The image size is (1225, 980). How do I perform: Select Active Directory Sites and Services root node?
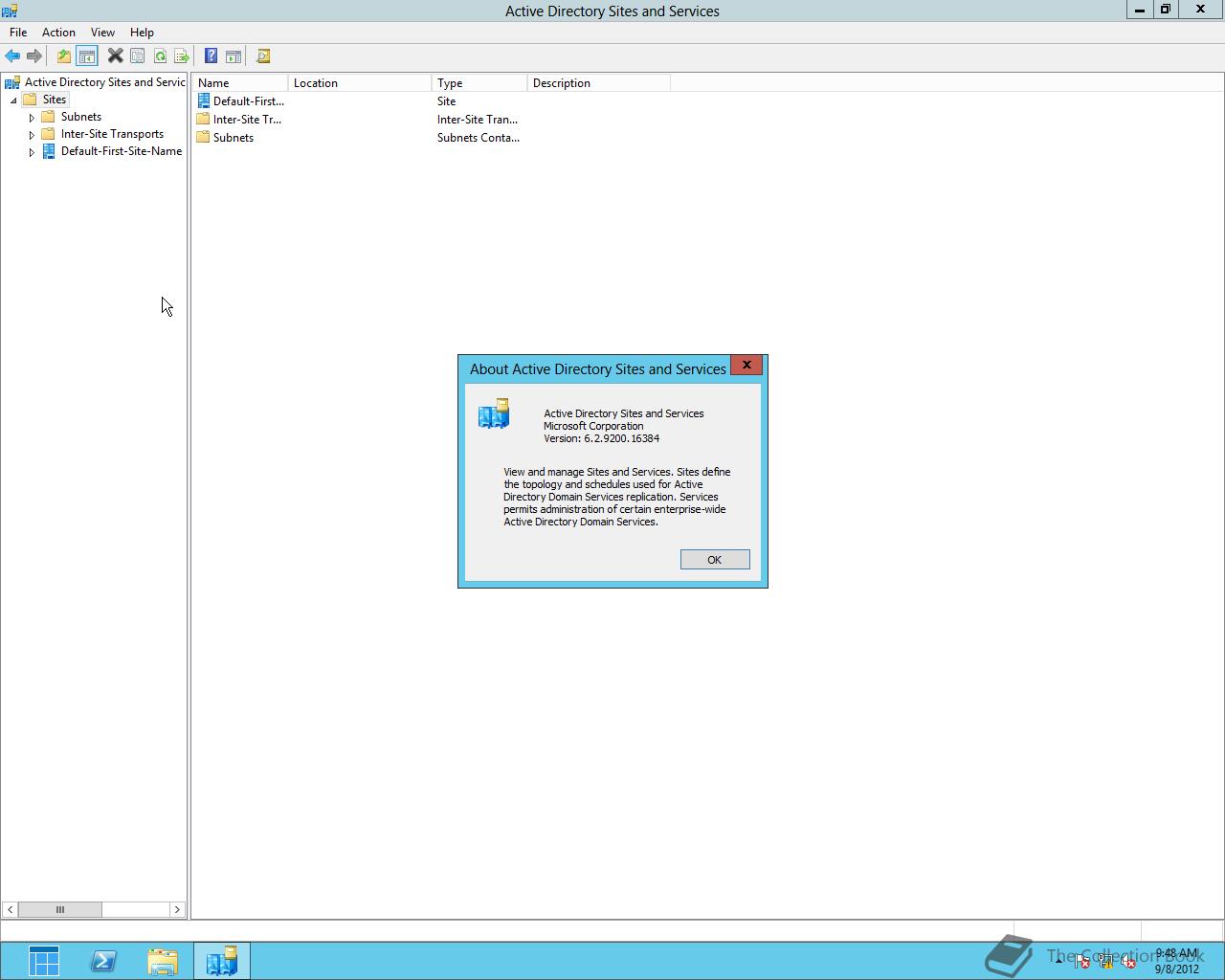coord(104,82)
